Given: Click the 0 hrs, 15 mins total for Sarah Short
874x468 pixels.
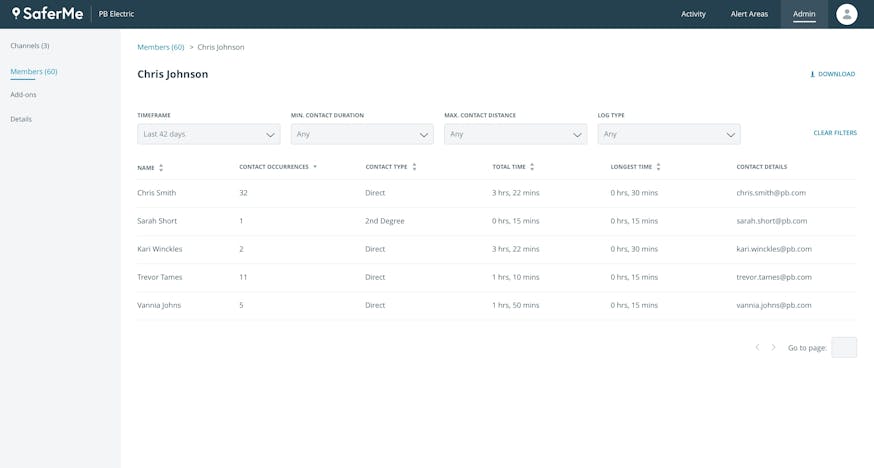Looking at the screenshot, I should click(x=516, y=221).
